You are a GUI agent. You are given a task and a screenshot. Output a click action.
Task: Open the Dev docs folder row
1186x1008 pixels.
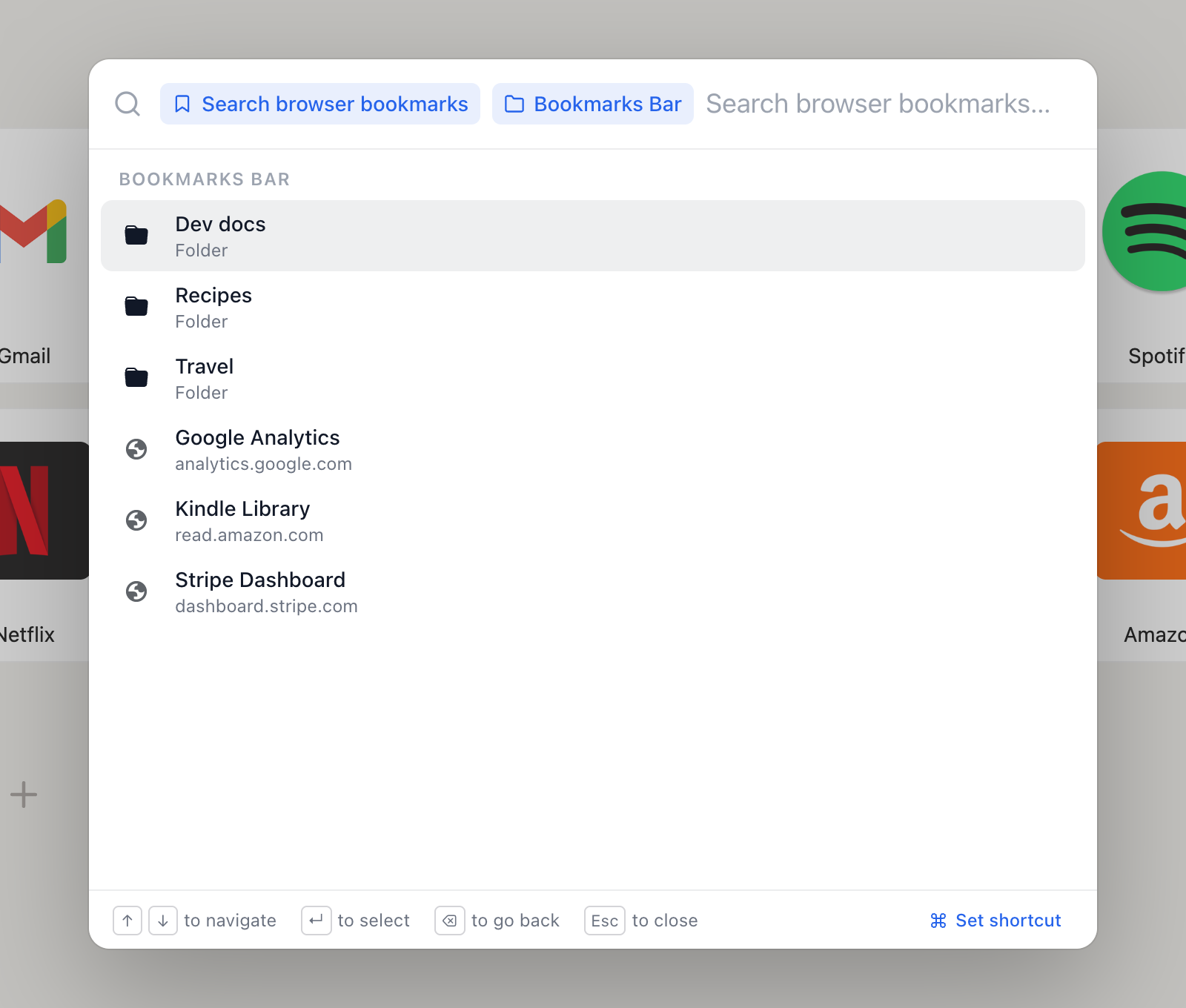593,236
